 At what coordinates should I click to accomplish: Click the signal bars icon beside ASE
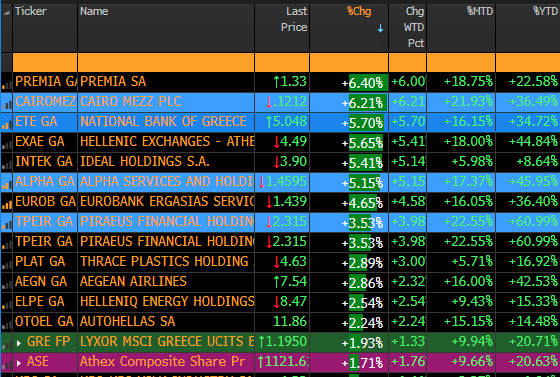point(6,364)
